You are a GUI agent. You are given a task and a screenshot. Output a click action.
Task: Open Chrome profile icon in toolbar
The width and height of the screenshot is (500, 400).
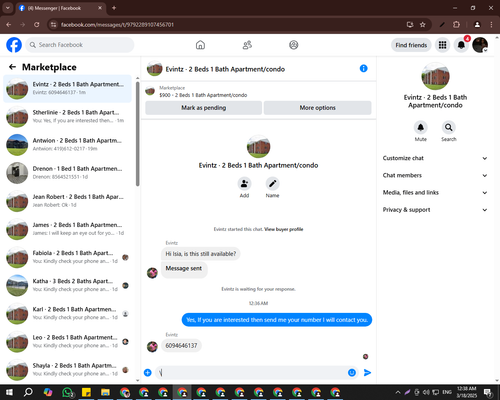[477, 25]
